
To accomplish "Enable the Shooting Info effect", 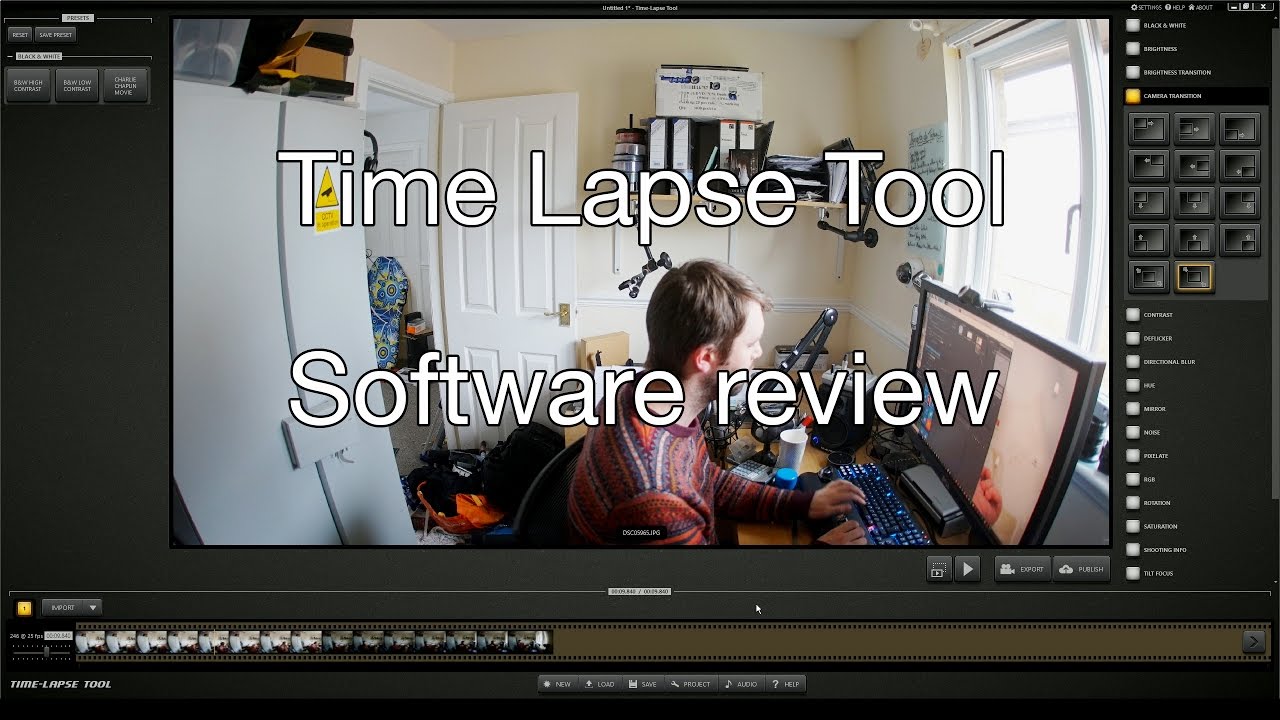I will (x=1133, y=549).
